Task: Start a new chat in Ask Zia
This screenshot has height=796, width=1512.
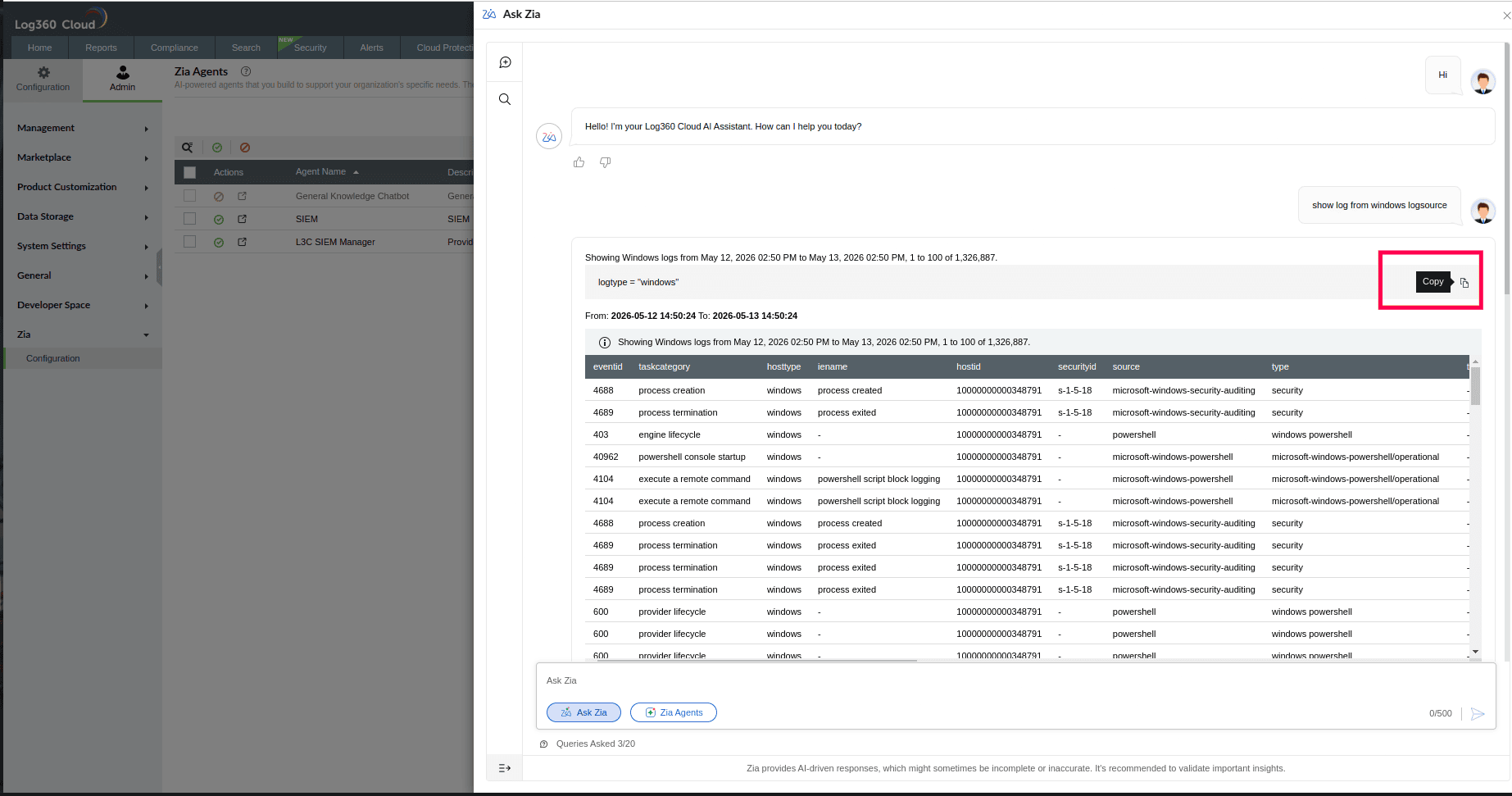Action: point(505,62)
